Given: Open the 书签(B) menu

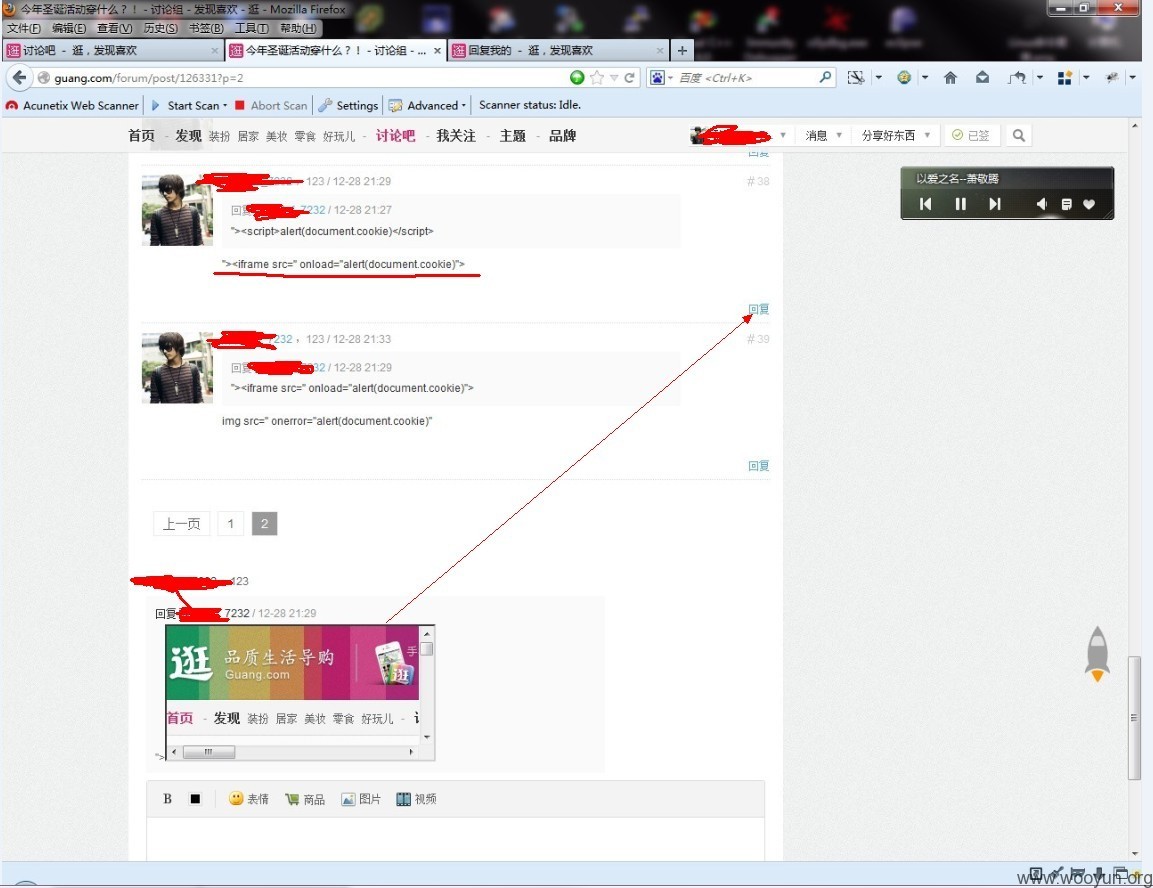Looking at the screenshot, I should point(206,28).
